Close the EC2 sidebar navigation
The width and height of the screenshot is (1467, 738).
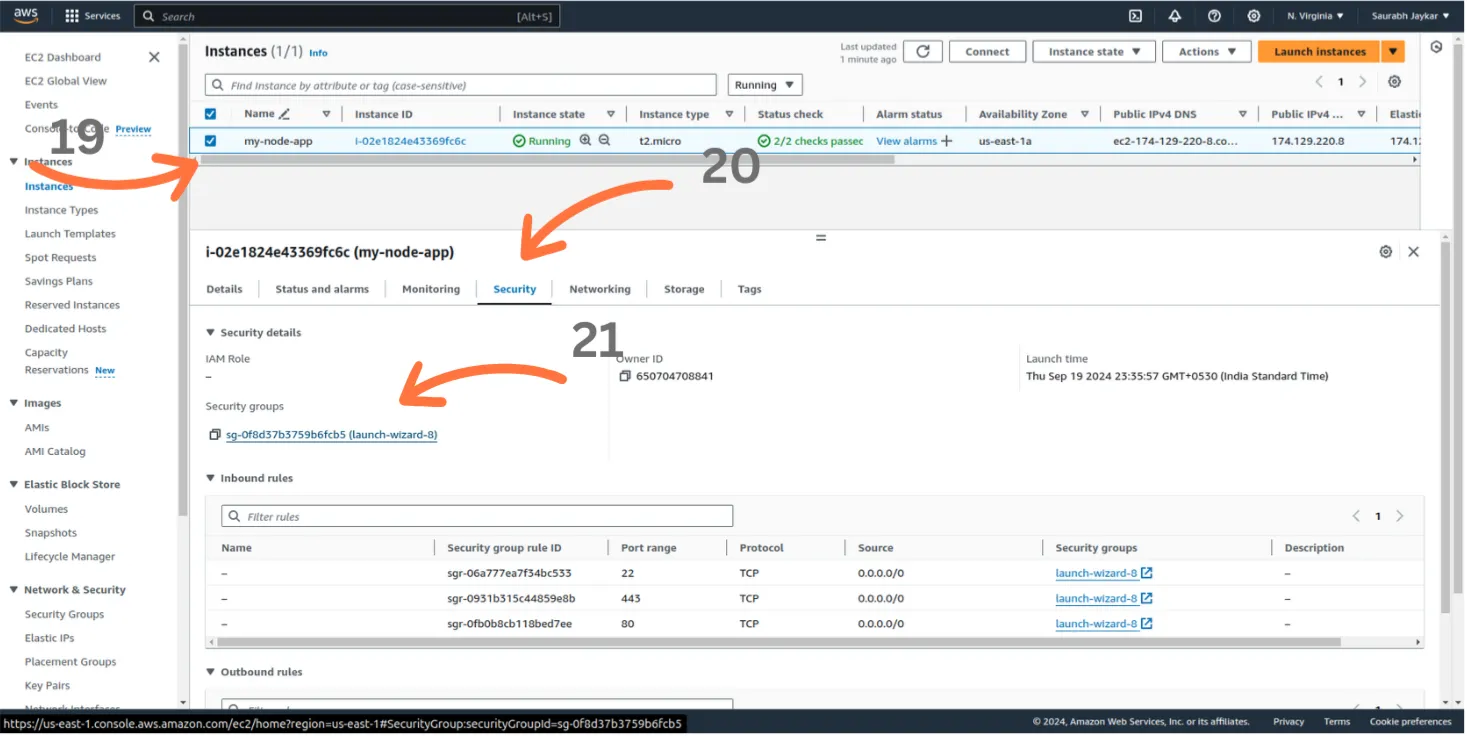point(154,57)
